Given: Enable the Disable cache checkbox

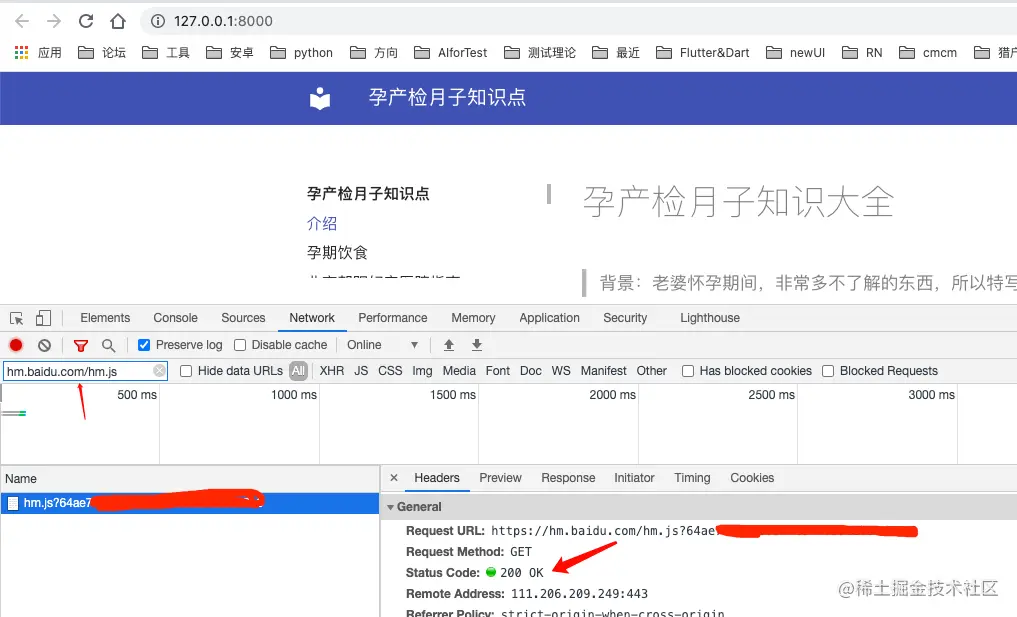Looking at the screenshot, I should pos(240,345).
